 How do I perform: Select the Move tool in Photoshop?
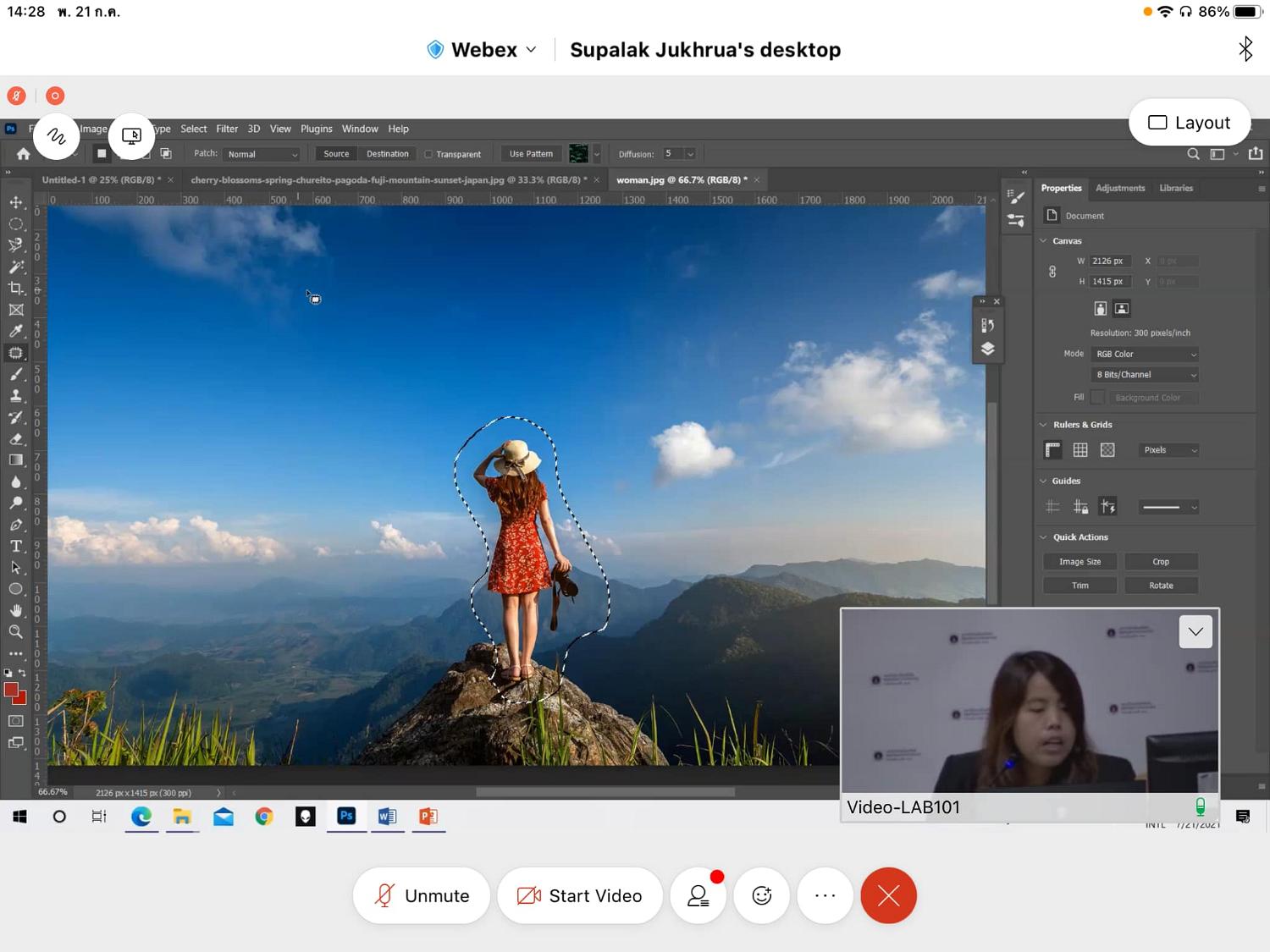point(16,202)
